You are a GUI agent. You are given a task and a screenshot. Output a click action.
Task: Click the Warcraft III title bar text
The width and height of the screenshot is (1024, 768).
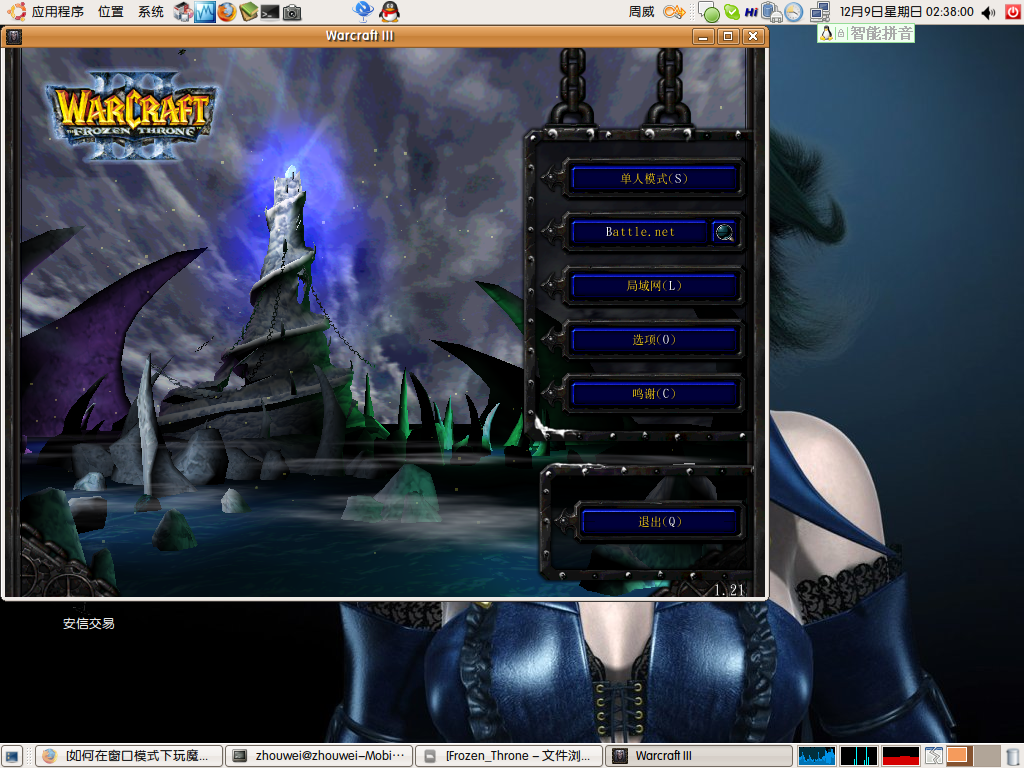[x=360, y=36]
